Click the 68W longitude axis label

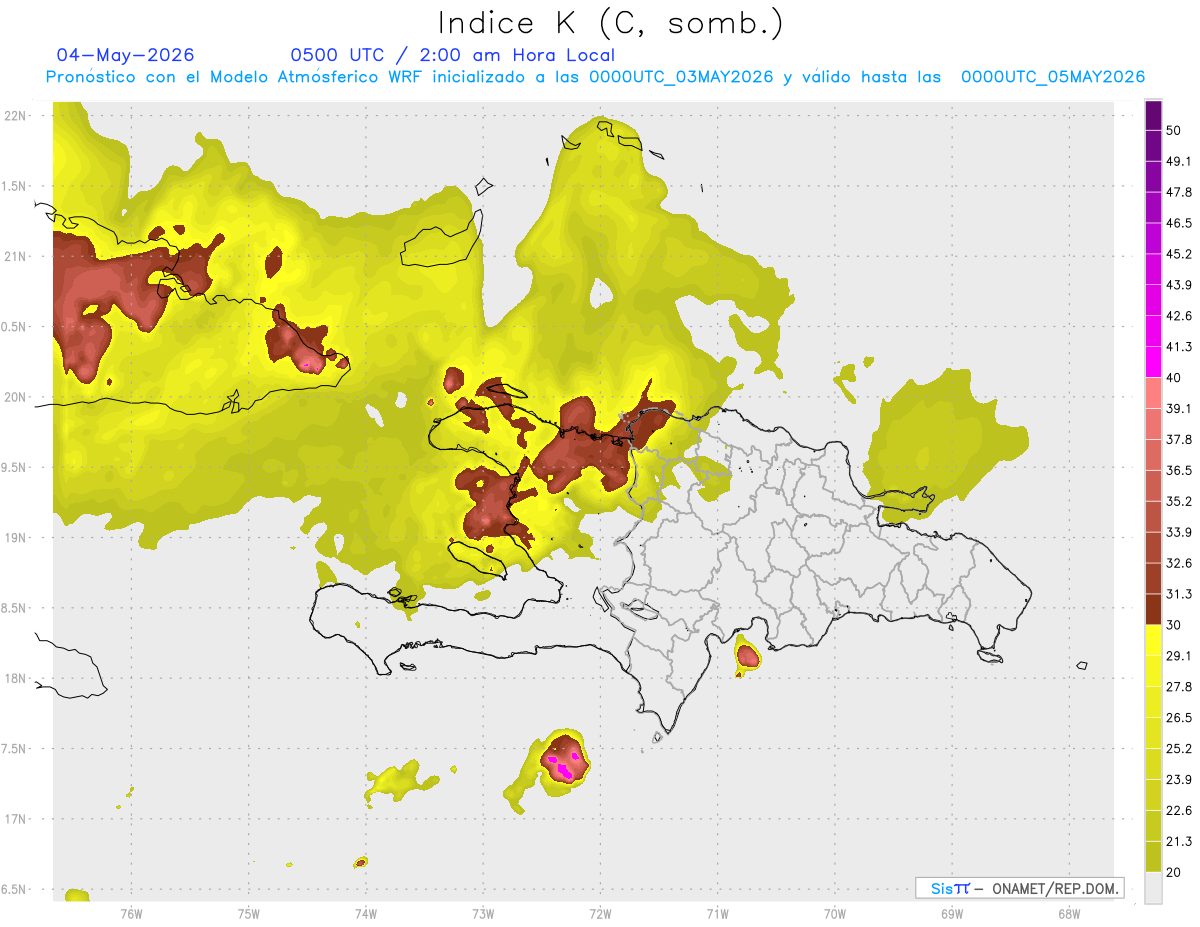(1069, 913)
